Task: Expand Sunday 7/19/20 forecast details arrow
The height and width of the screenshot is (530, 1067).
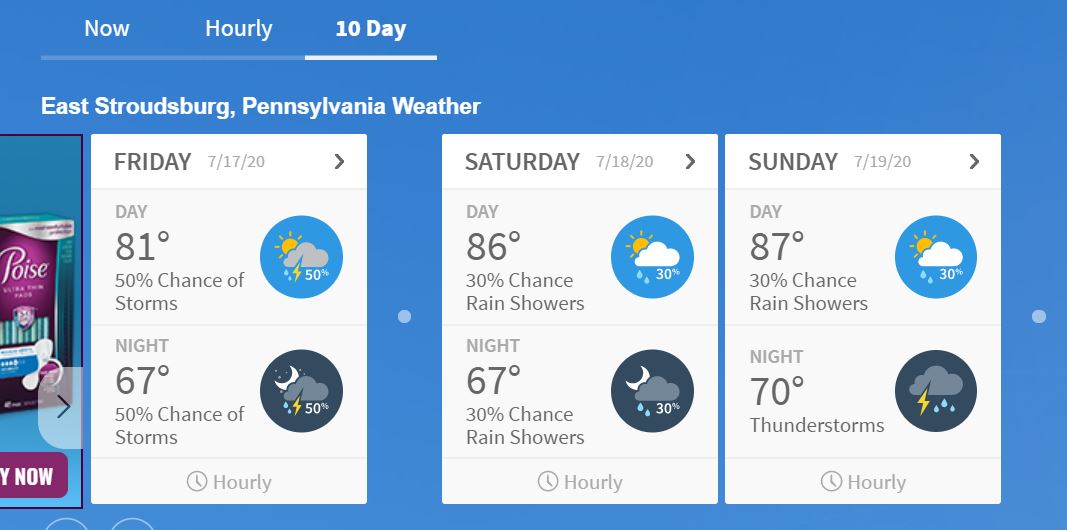Action: click(x=974, y=162)
